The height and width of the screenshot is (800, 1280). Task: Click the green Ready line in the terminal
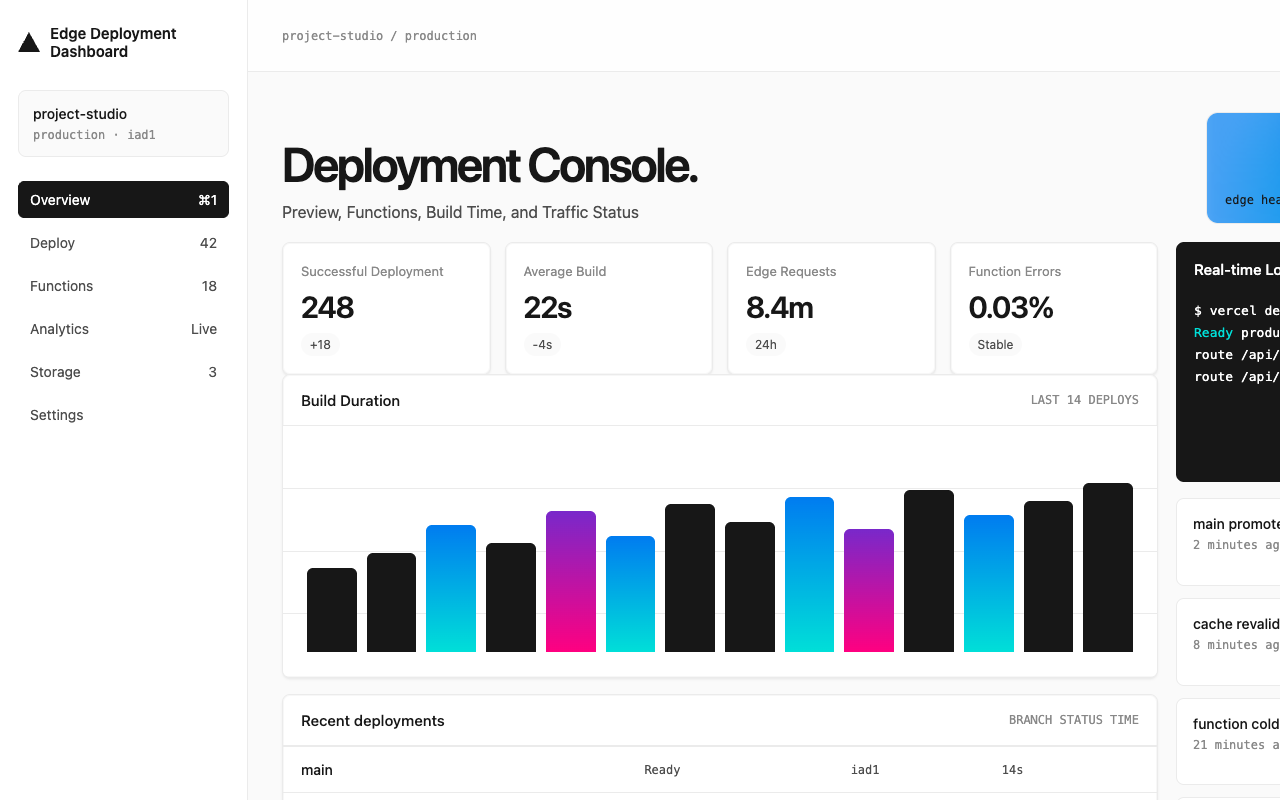(x=1237, y=333)
